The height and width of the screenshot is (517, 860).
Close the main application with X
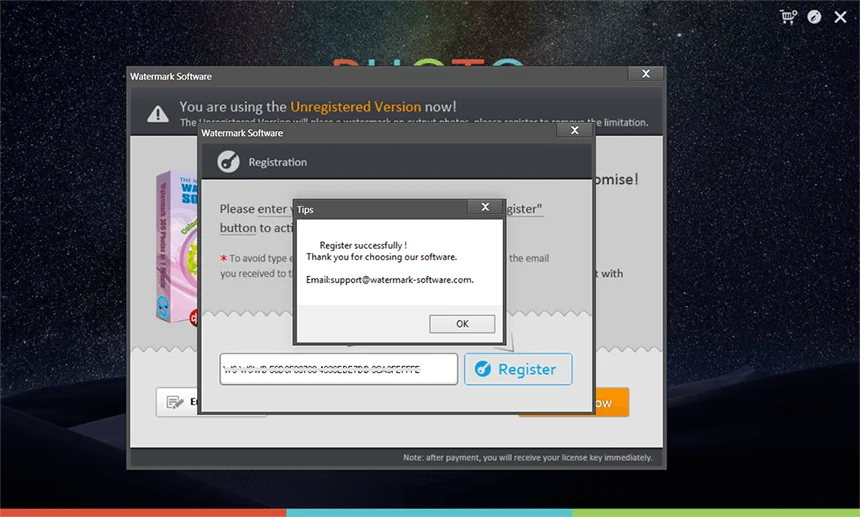[x=840, y=18]
